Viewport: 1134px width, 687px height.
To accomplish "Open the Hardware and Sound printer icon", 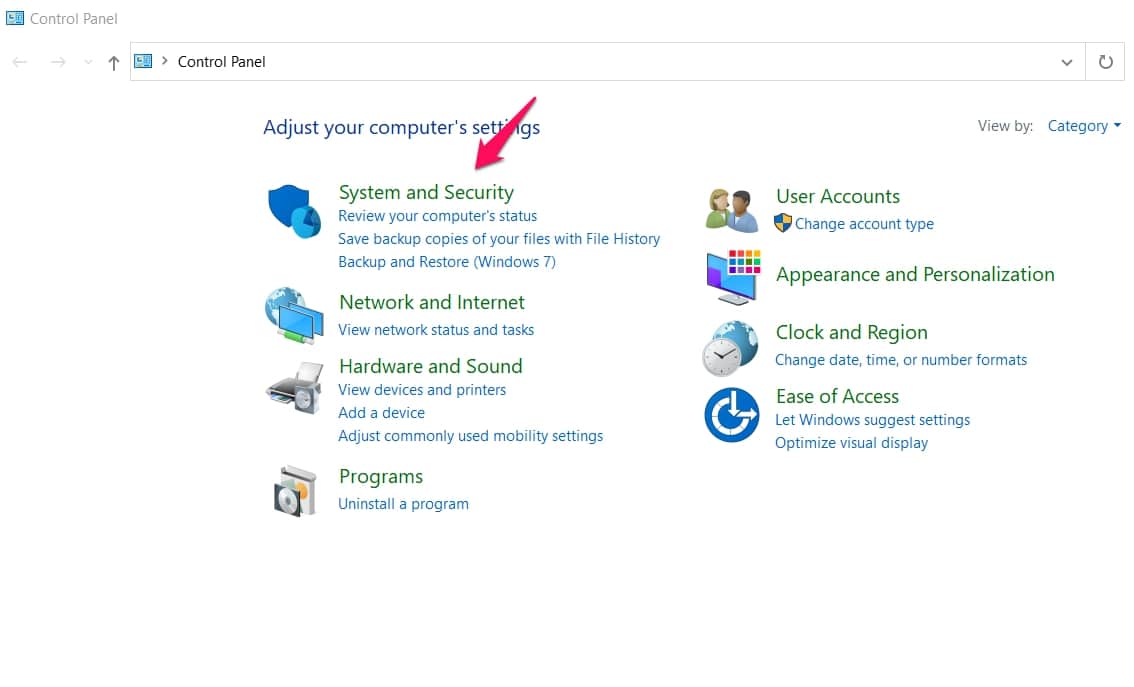I will click(294, 388).
